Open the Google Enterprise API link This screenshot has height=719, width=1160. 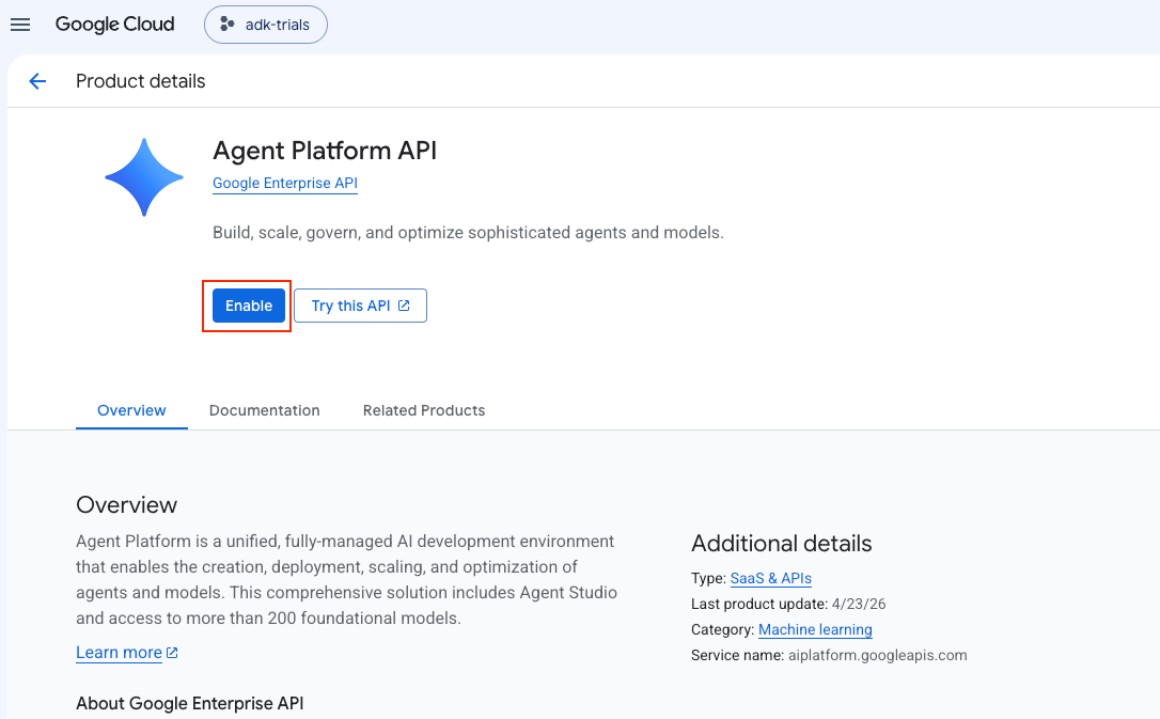(x=285, y=183)
